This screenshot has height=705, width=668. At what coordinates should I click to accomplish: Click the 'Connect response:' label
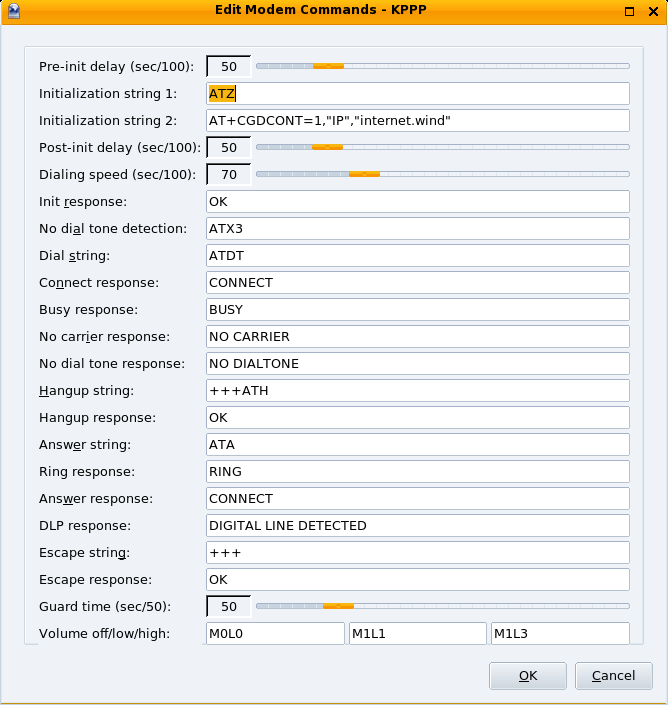click(x=99, y=283)
